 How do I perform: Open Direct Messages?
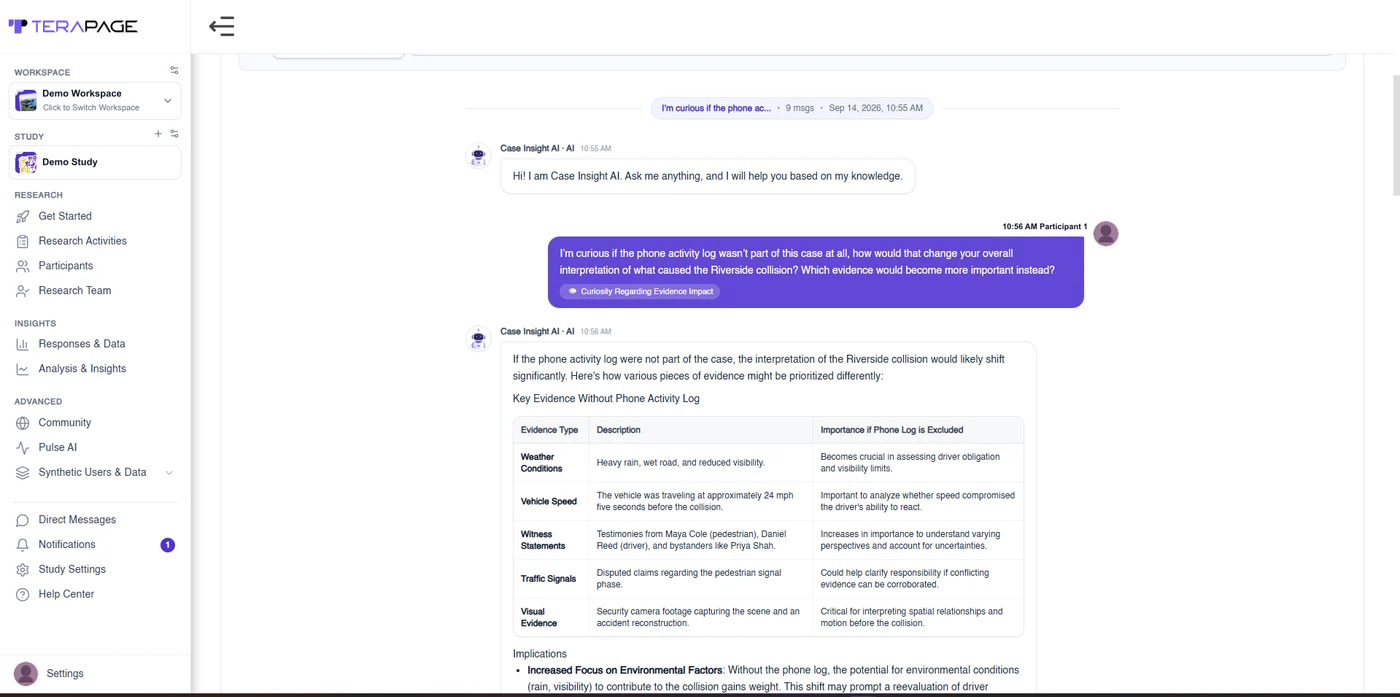(x=77, y=520)
